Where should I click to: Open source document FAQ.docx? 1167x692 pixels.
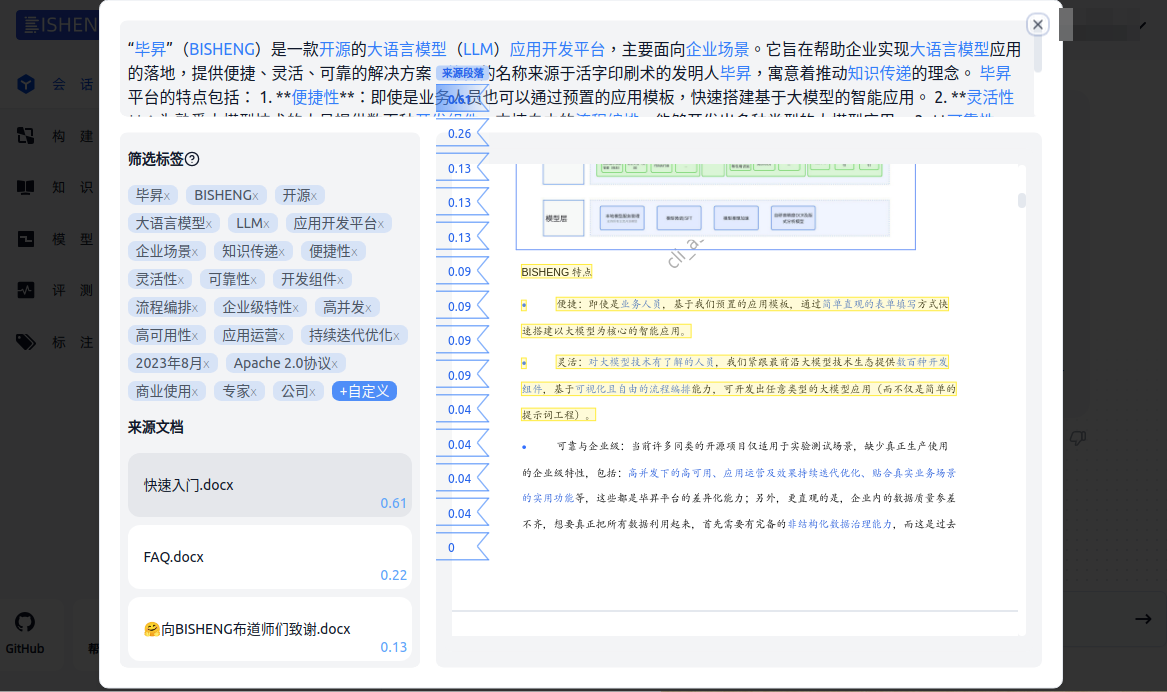[x=269, y=557]
